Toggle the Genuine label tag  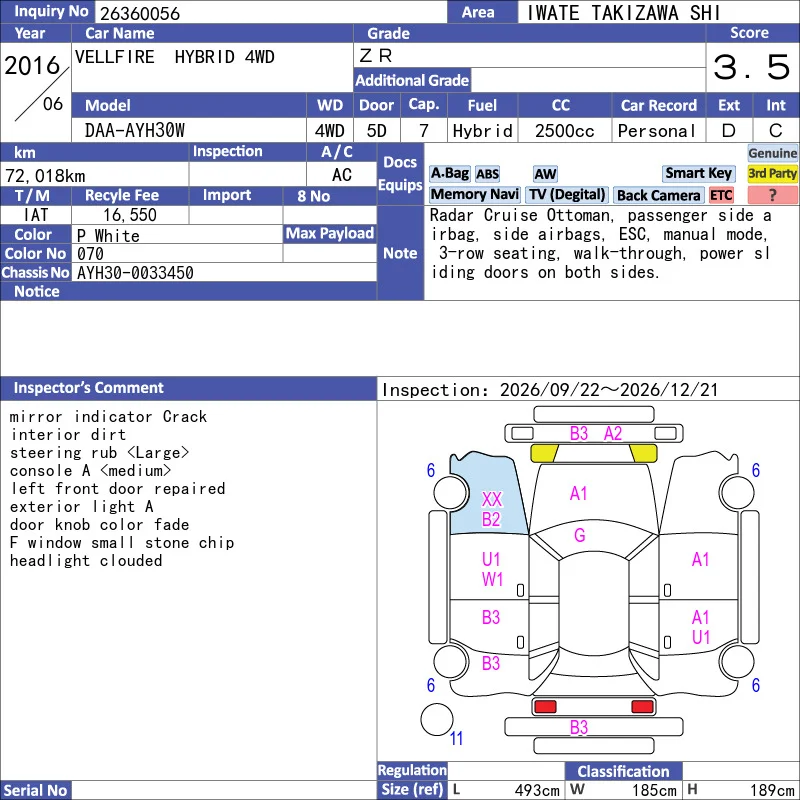click(772, 153)
